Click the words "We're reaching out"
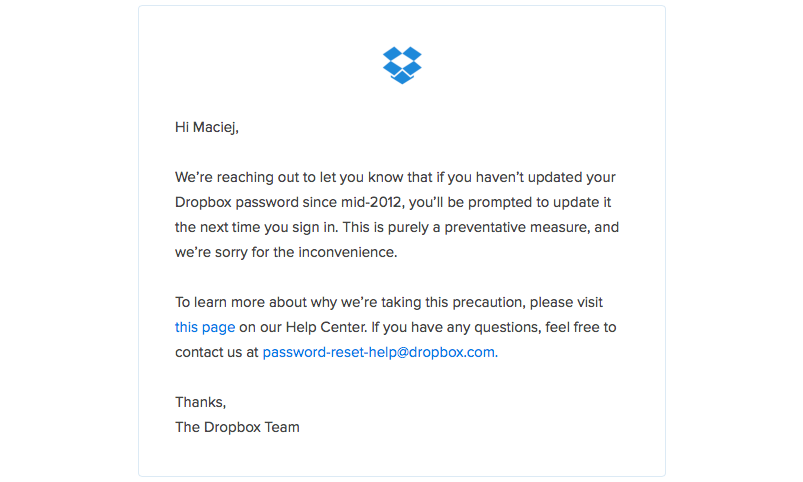The height and width of the screenshot is (482, 803). click(x=236, y=177)
